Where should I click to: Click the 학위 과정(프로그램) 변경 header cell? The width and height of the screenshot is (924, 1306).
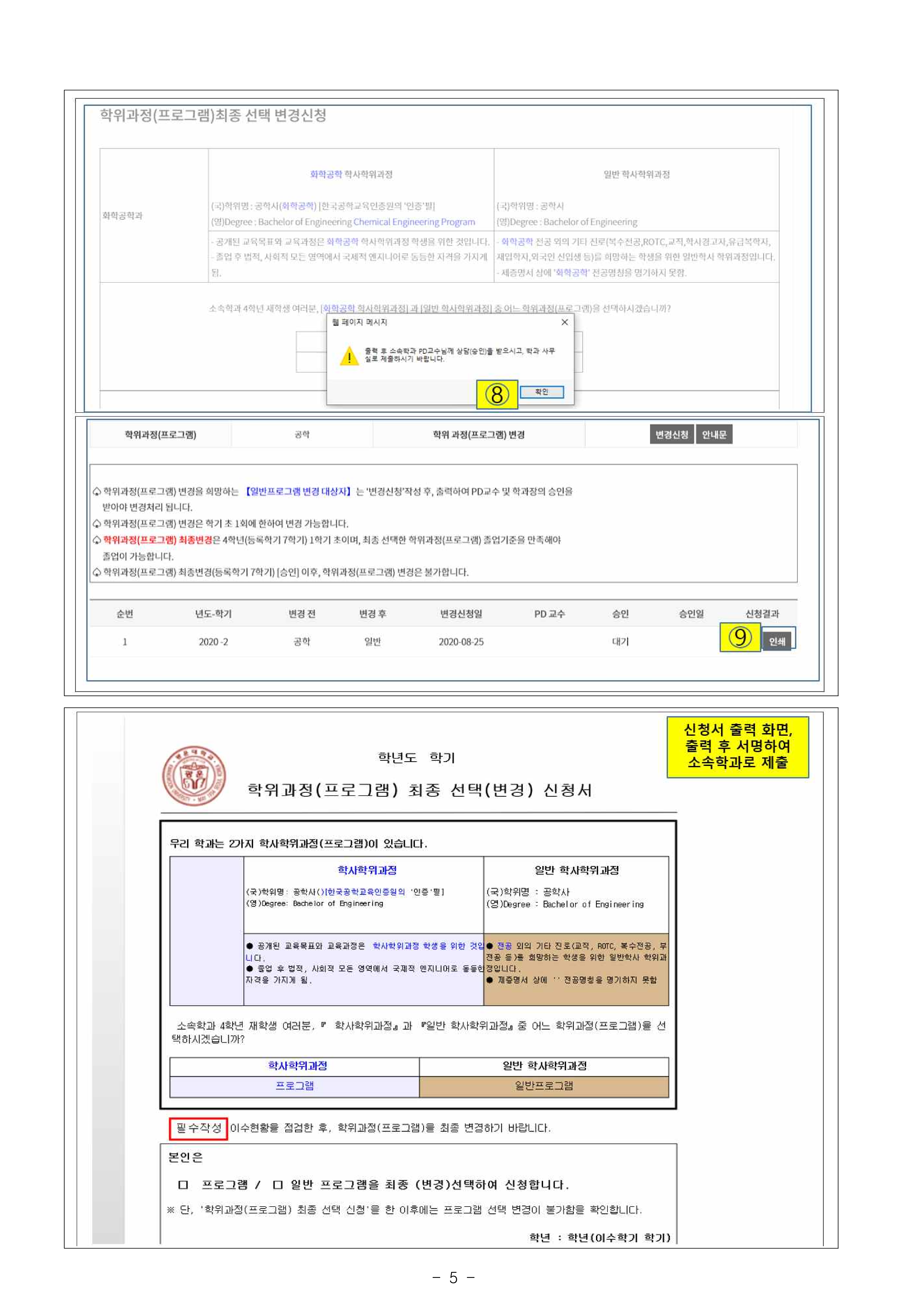click(479, 435)
